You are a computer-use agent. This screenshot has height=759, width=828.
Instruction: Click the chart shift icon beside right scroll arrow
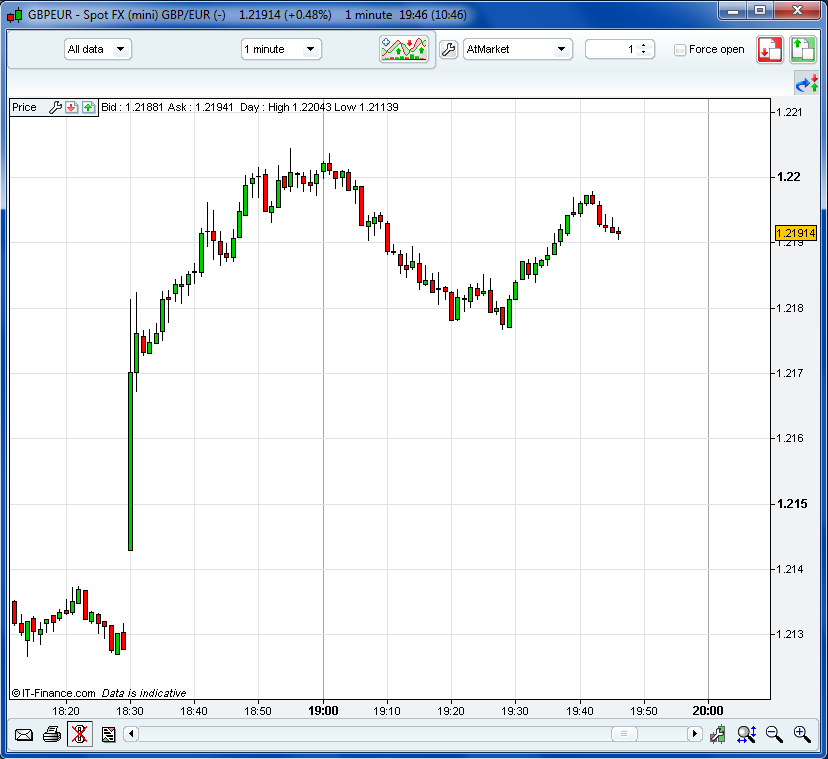pos(718,734)
